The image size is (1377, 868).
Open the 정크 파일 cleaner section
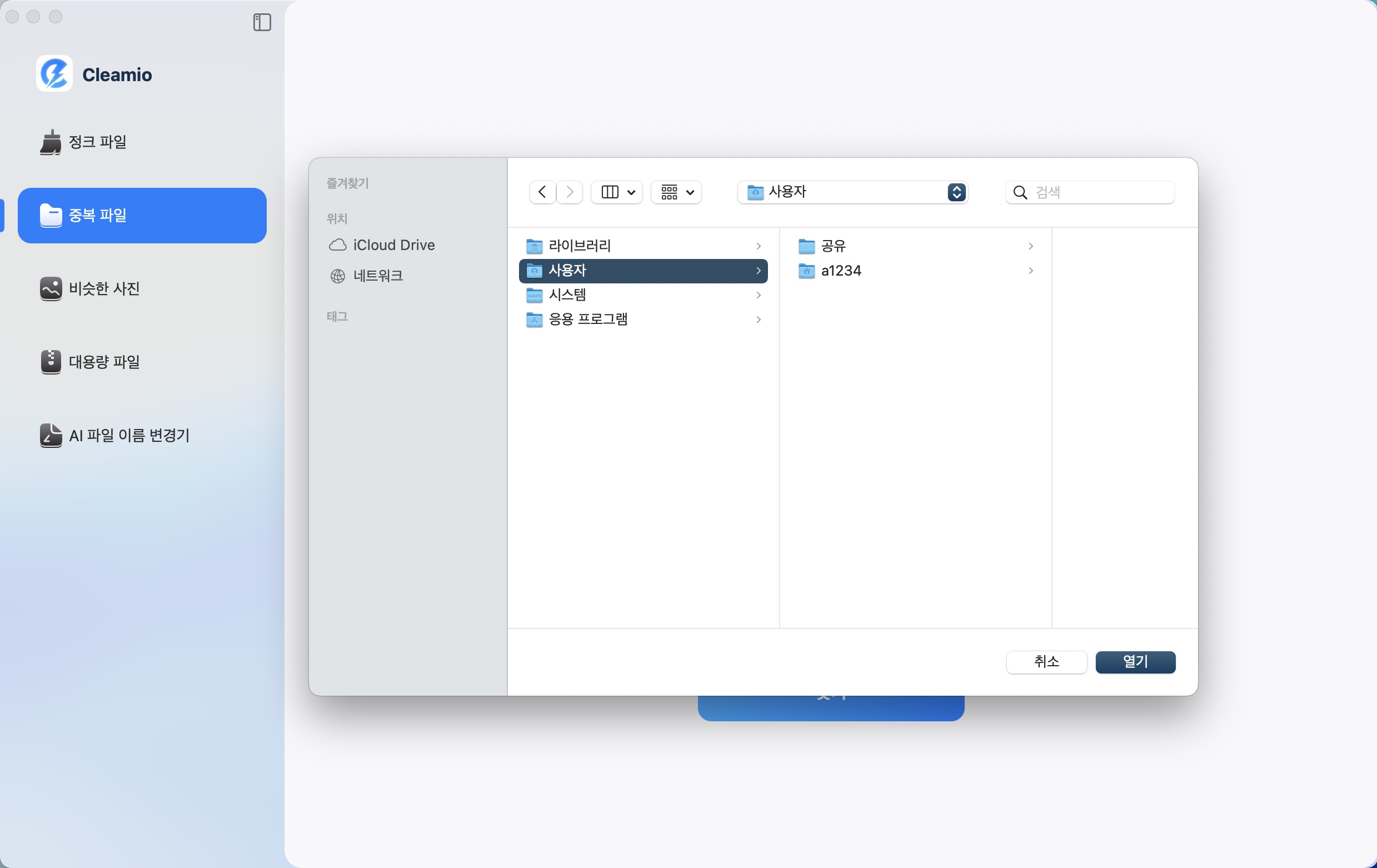pyautogui.click(x=97, y=142)
